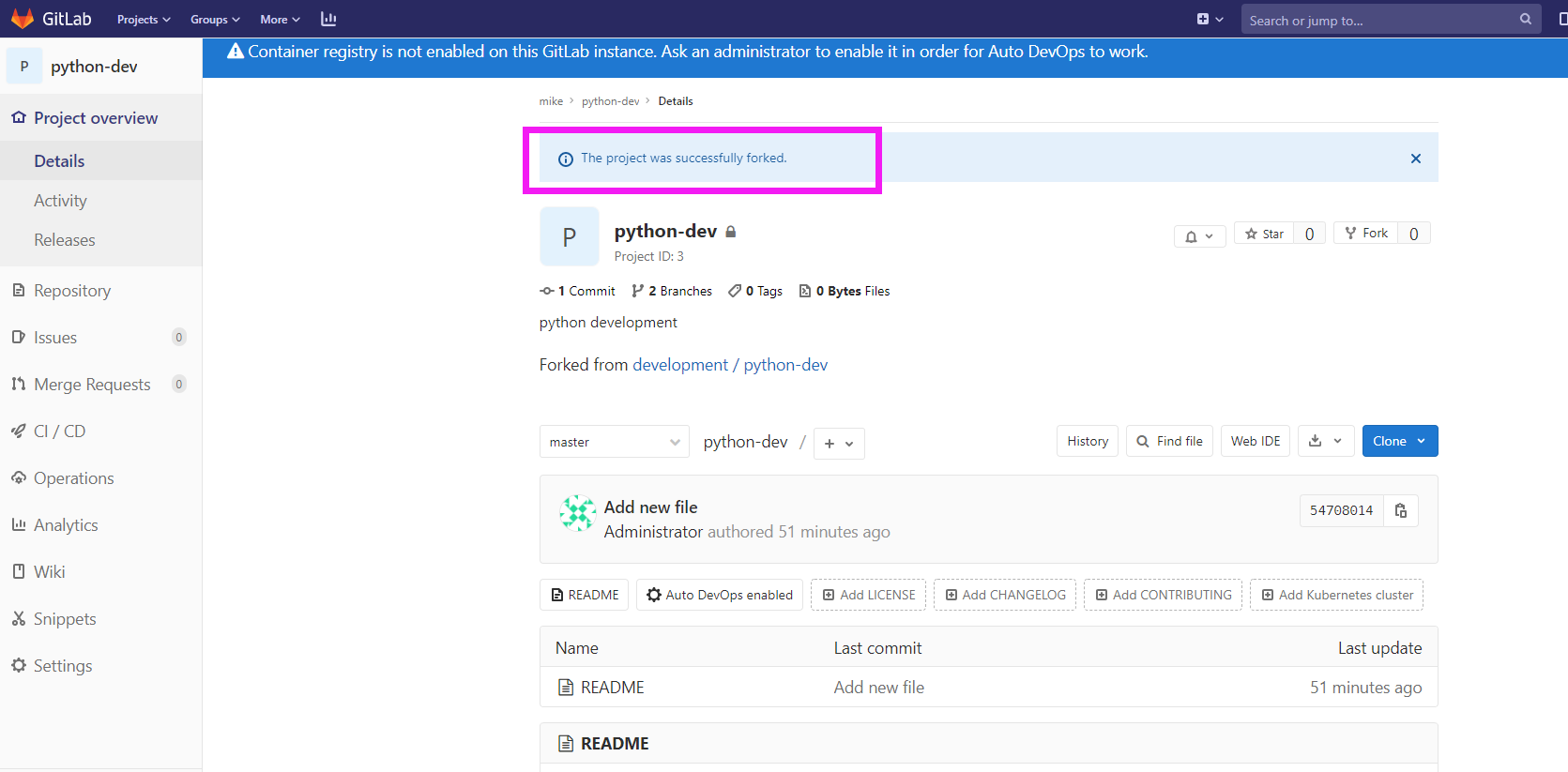Select Project overview in sidebar
This screenshot has width=1568, height=772.
coord(100,118)
